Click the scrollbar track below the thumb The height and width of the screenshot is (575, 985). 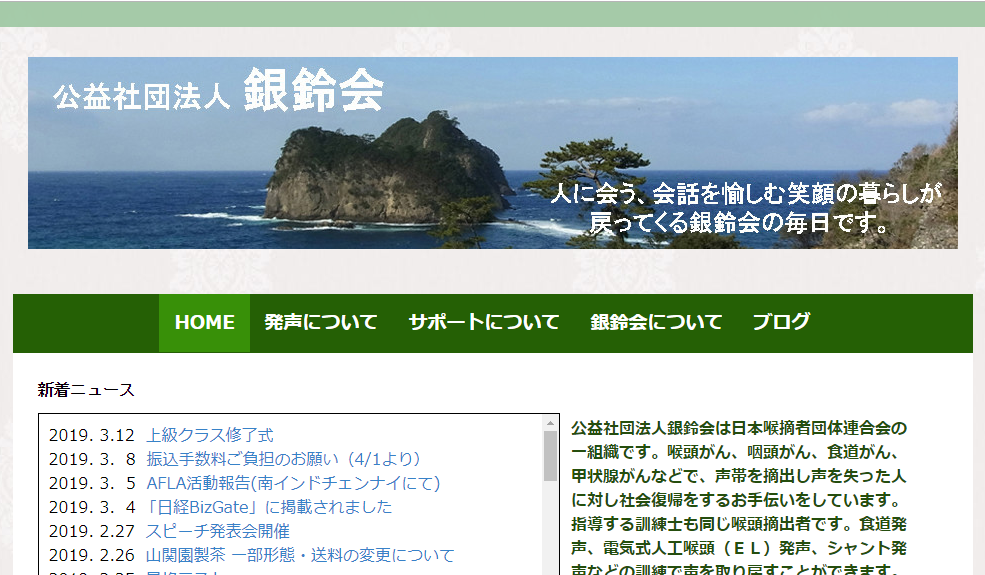[550, 530]
